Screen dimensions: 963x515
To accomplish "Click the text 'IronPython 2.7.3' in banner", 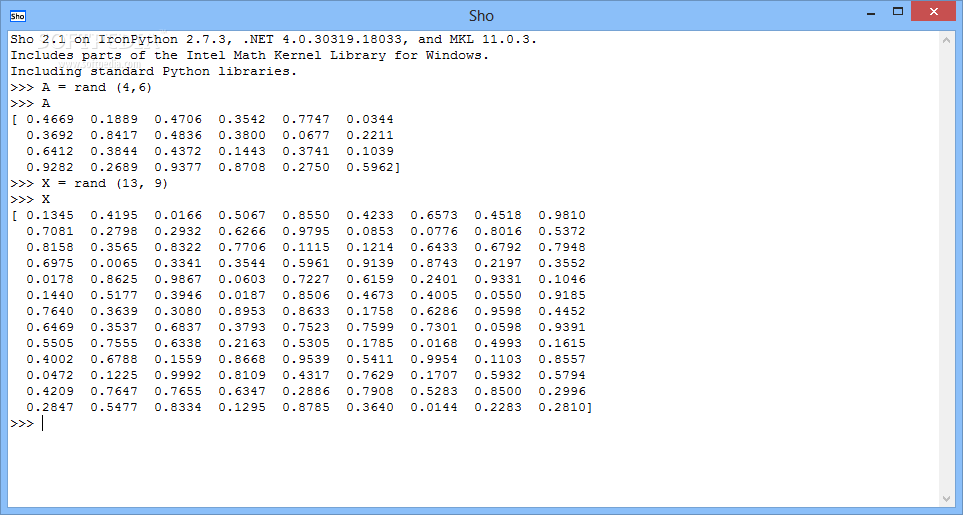I will click(x=162, y=39).
